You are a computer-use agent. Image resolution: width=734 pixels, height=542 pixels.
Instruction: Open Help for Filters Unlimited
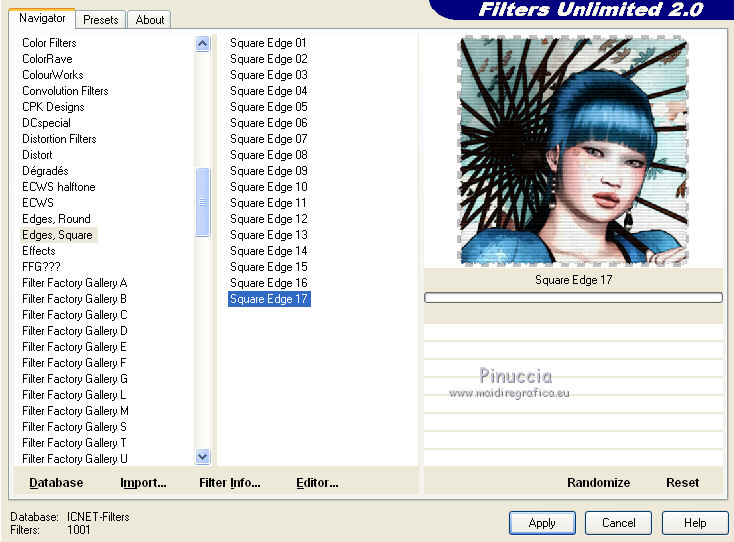pyautogui.click(x=695, y=523)
